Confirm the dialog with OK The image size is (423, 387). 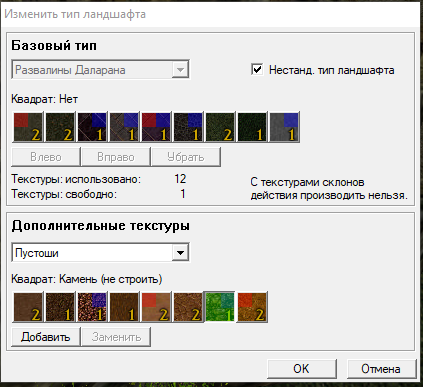[x=302, y=369]
